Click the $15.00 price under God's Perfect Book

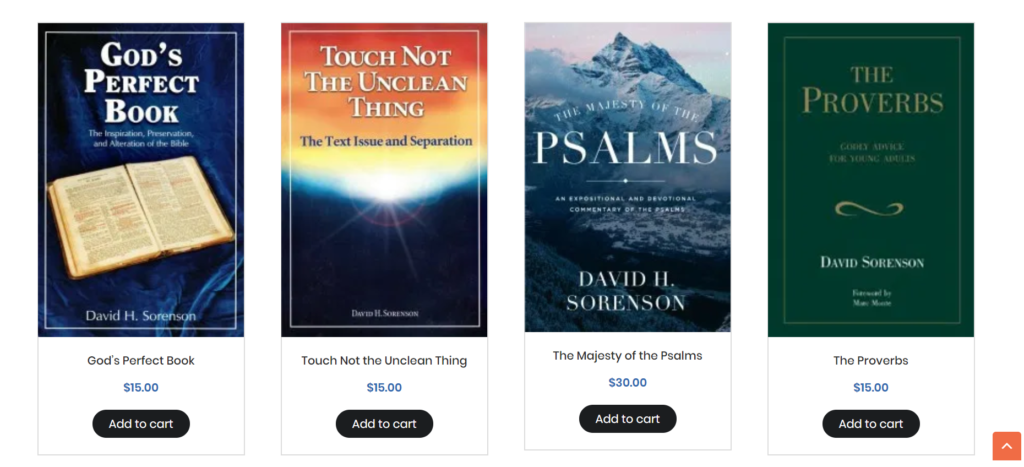141,387
